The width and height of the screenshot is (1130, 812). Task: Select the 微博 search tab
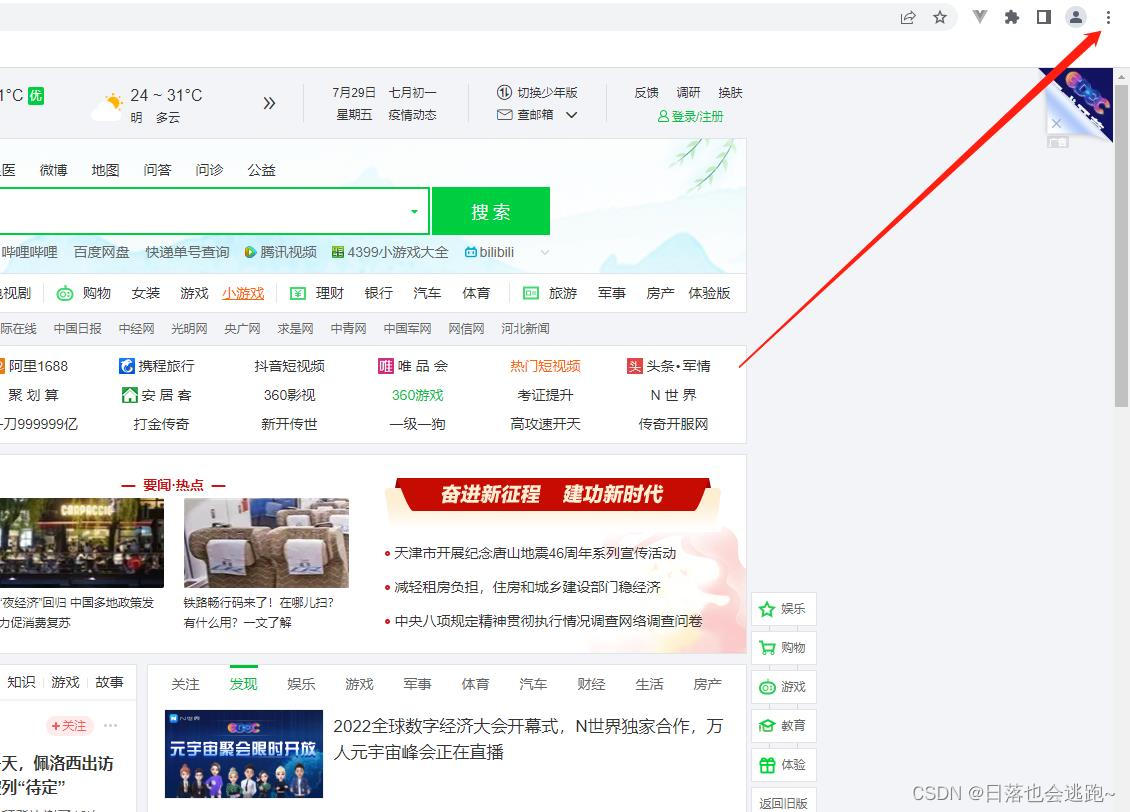53,170
